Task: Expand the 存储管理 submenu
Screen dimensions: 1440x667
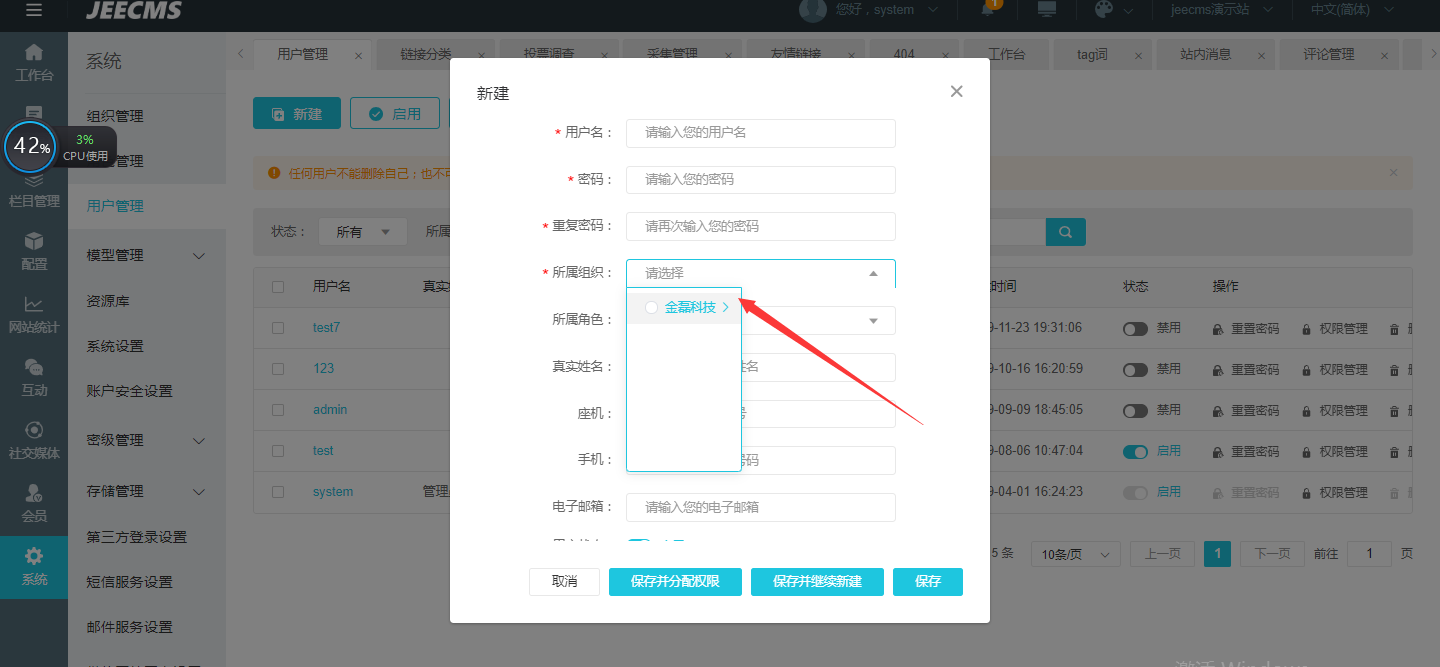Action: coord(198,492)
